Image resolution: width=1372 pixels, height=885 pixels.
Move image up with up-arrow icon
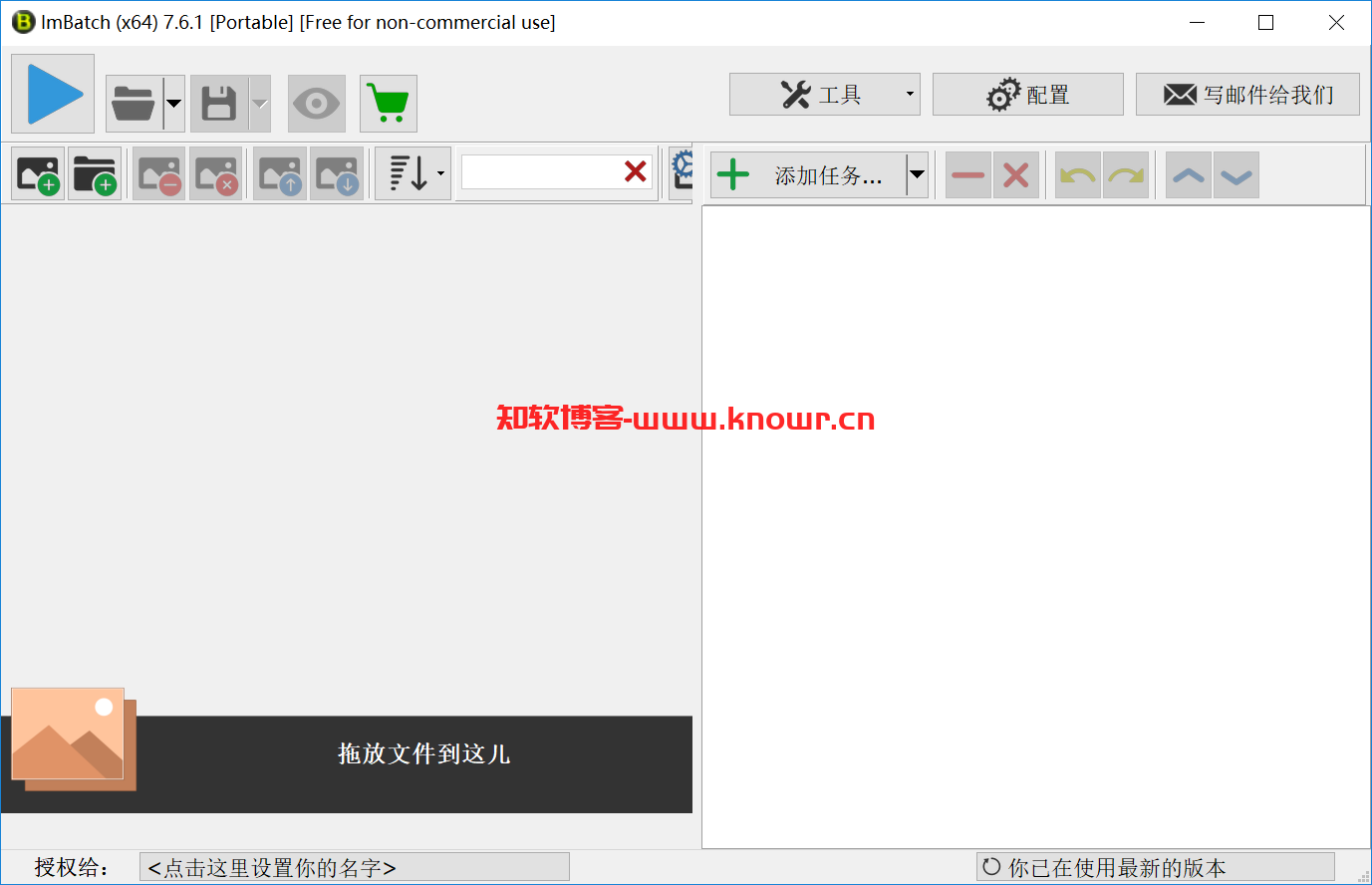click(280, 174)
